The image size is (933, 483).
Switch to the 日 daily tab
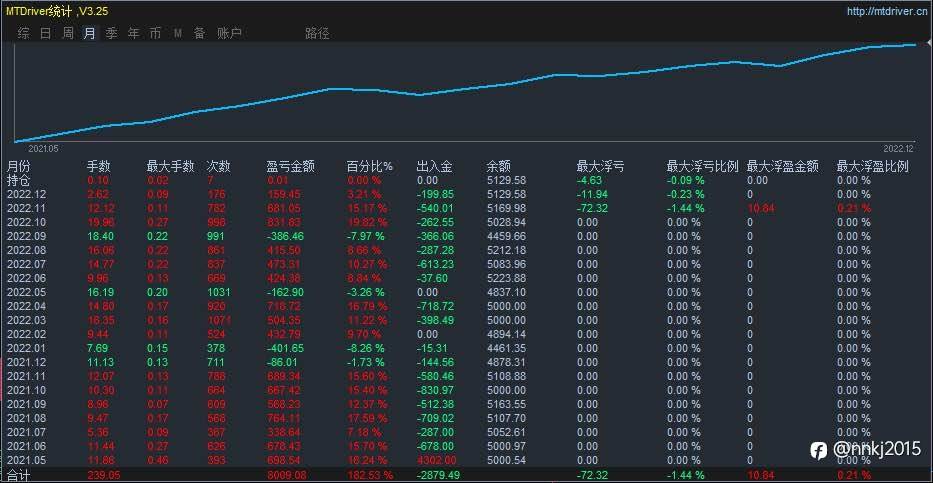46,33
